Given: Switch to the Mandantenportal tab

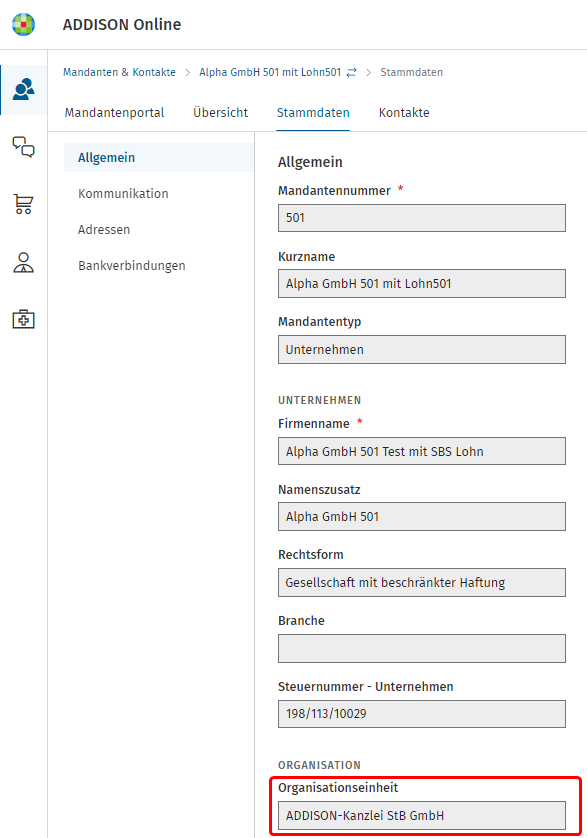Looking at the screenshot, I should click(114, 113).
